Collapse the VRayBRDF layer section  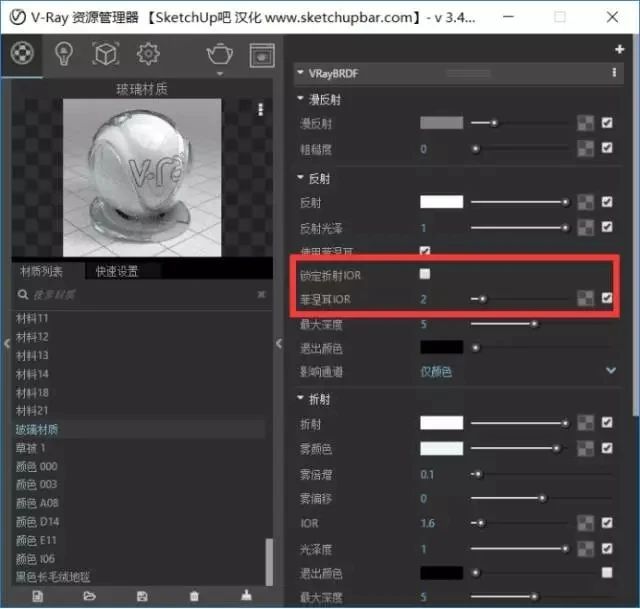click(x=300, y=73)
